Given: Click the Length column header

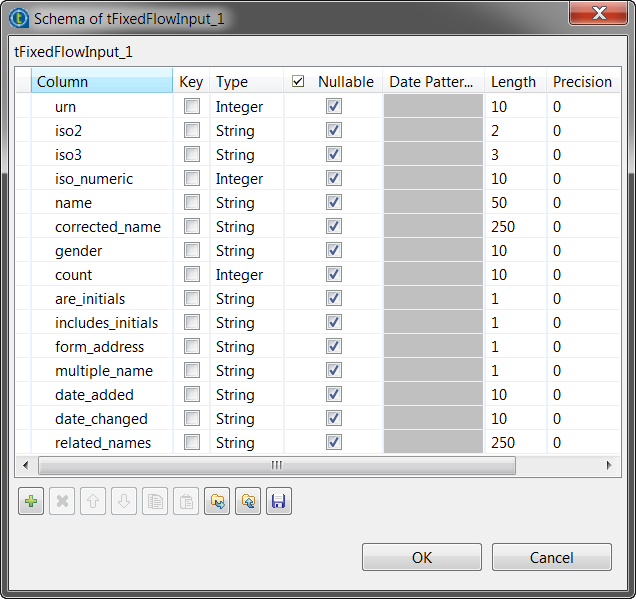Looking at the screenshot, I should (516, 82).
